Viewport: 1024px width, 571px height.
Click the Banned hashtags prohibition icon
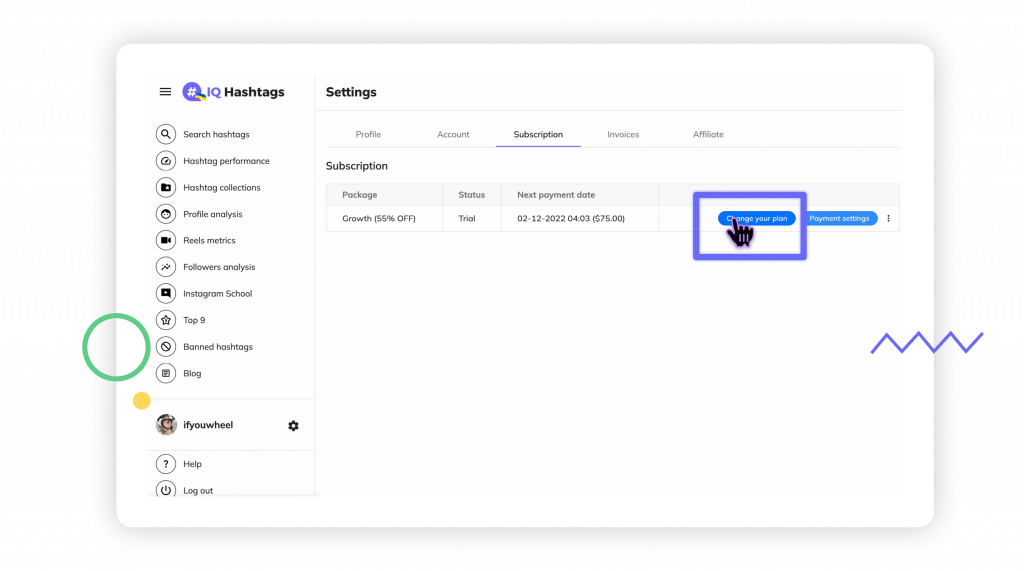(x=166, y=347)
